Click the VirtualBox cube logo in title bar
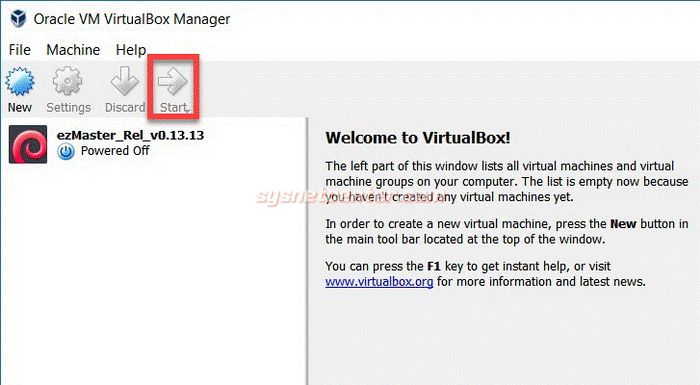Viewport: 700px width, 385px height. [x=18, y=19]
